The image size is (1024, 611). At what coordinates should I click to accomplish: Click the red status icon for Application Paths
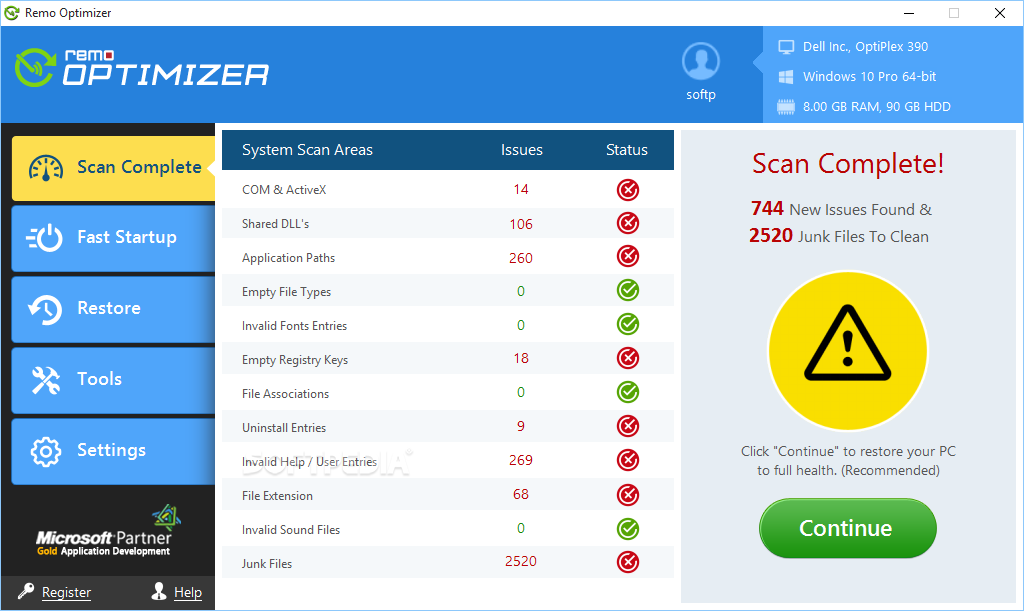(628, 257)
